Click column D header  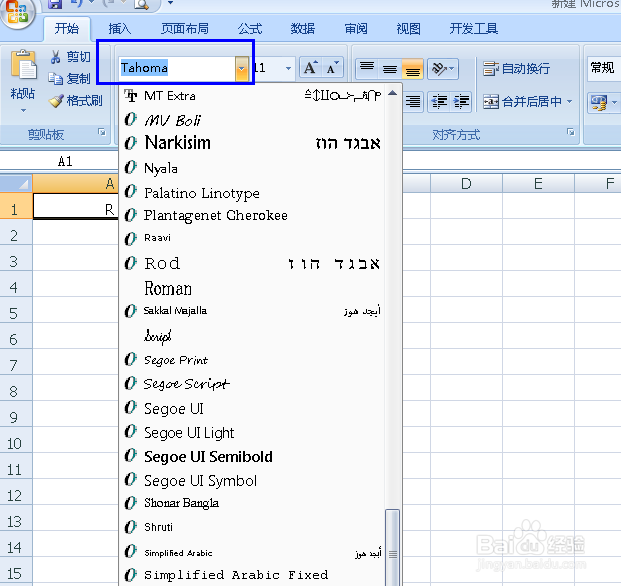point(467,184)
